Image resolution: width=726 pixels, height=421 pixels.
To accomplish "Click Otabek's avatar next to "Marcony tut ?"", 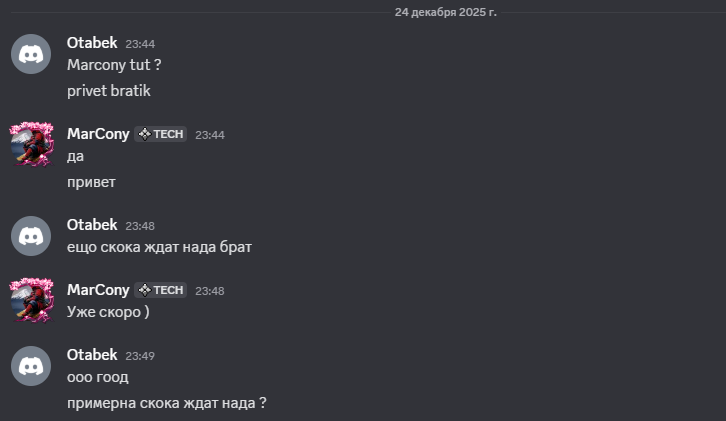I will coord(30,53).
